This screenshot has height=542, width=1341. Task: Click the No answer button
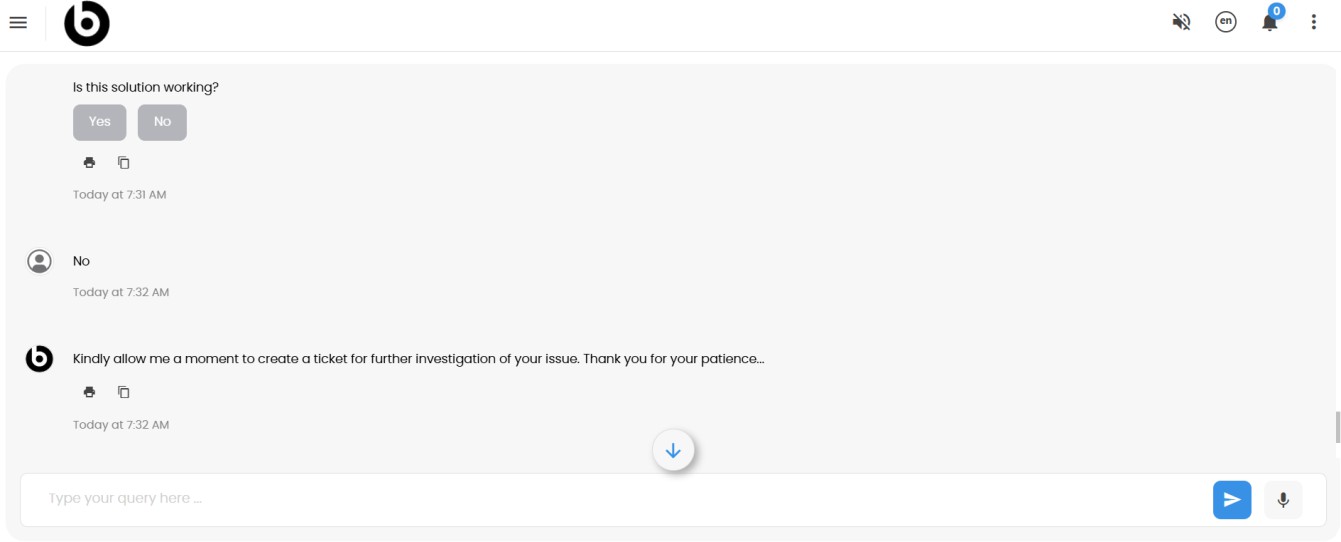(162, 122)
